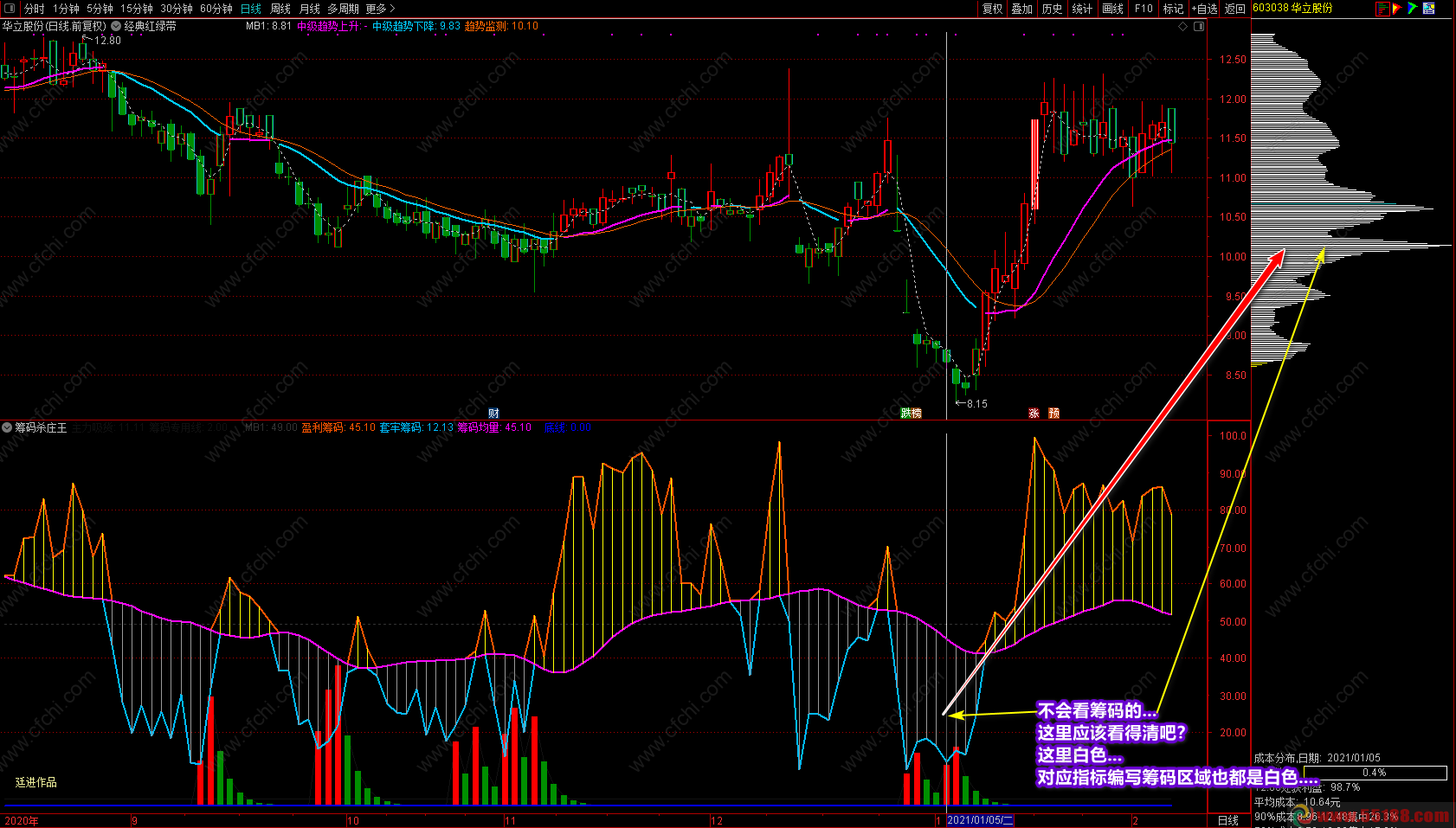Click the 叠加 overlay button
The width and height of the screenshot is (1456, 828).
coord(1022,9)
